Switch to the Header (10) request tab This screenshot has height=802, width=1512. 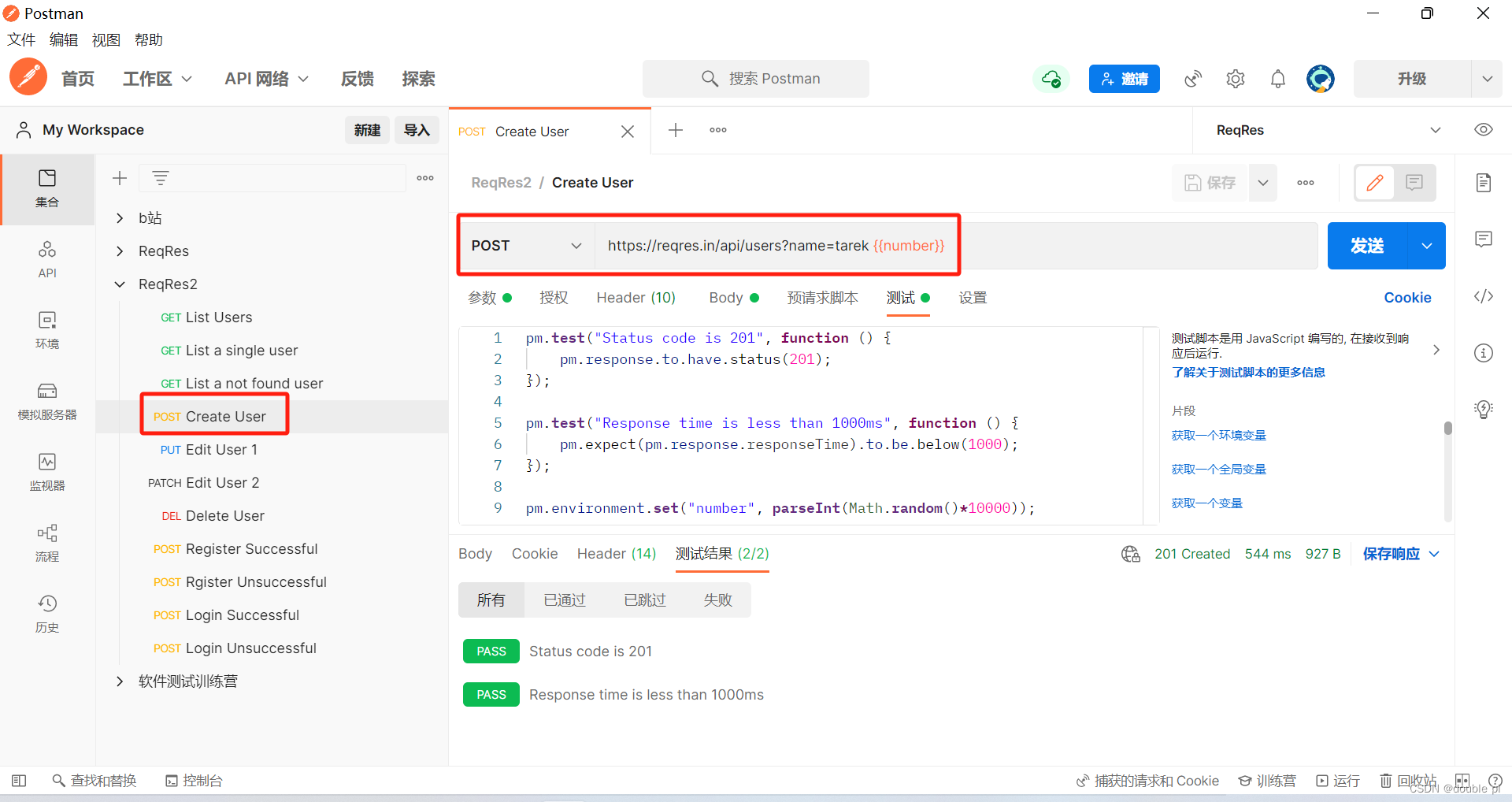[636, 298]
